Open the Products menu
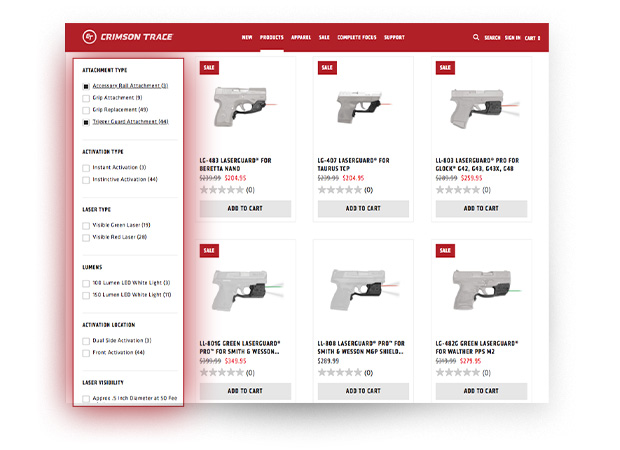620x450 pixels. [272, 37]
